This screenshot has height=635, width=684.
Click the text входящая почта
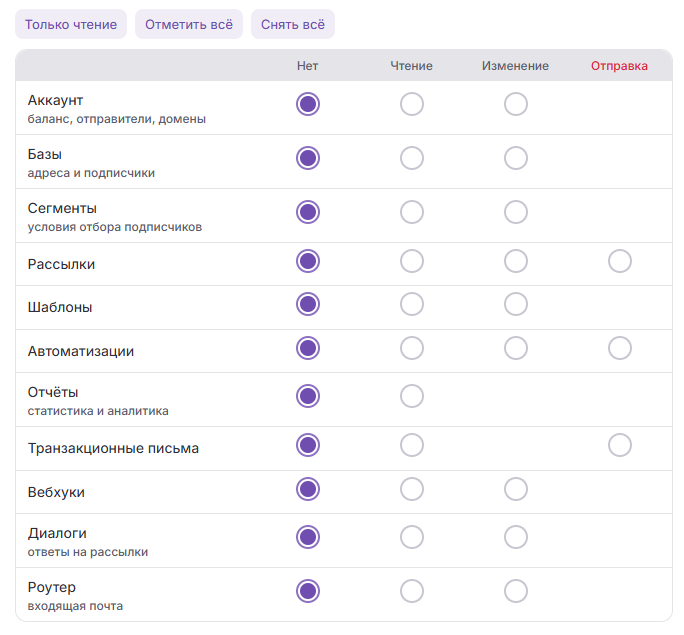(x=75, y=606)
